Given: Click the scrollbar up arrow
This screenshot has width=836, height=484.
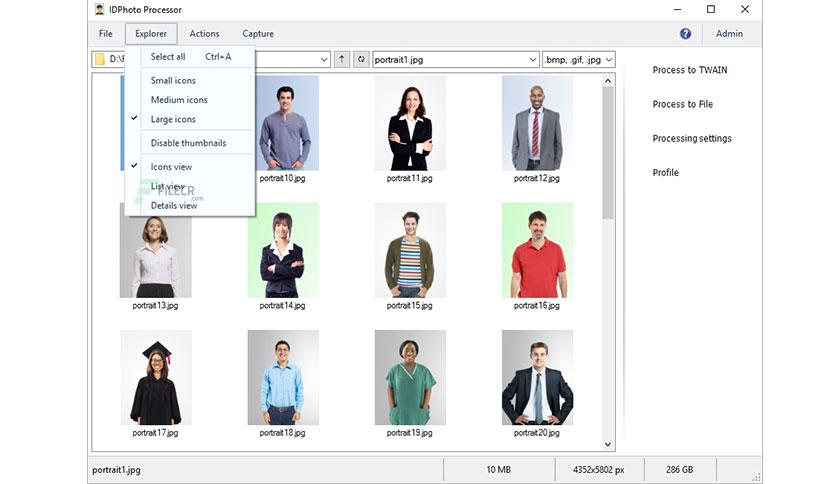Looking at the screenshot, I should tap(608, 80).
